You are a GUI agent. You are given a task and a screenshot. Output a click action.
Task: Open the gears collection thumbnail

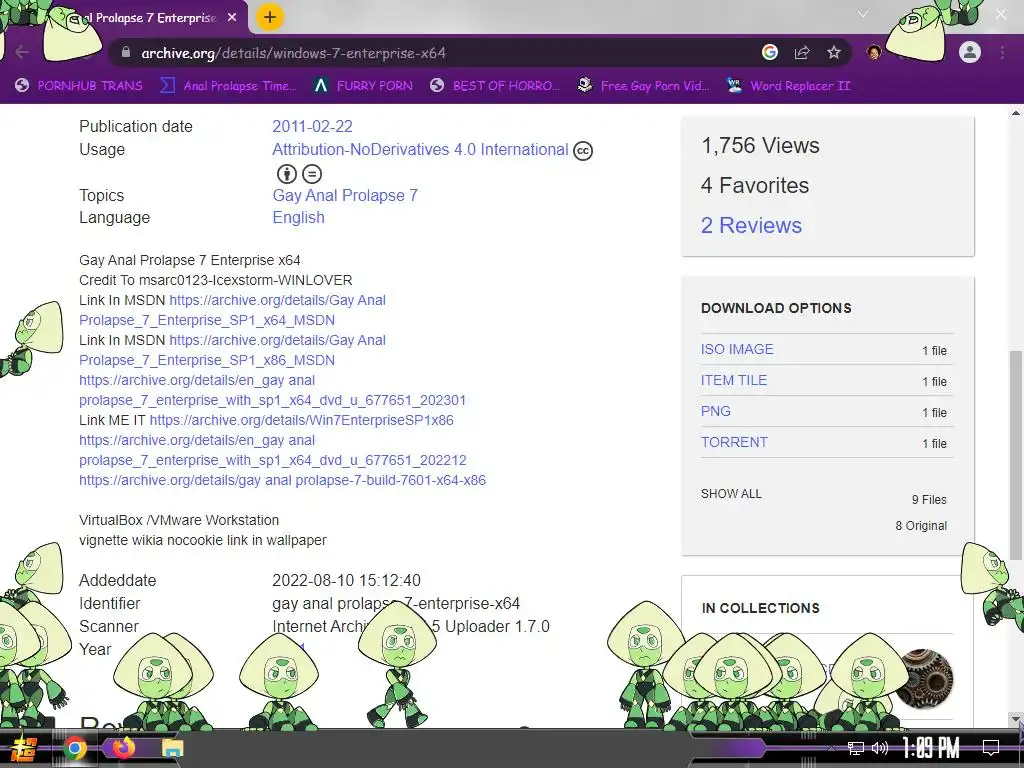coord(923,678)
